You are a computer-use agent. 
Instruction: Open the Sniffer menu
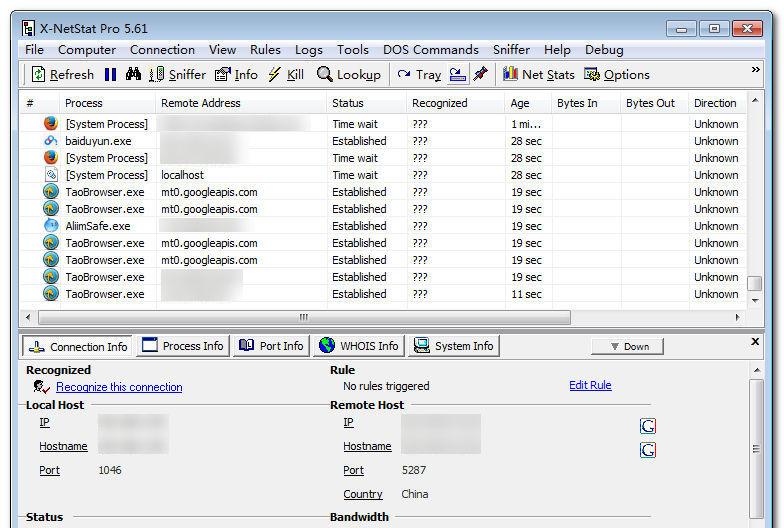(x=512, y=50)
